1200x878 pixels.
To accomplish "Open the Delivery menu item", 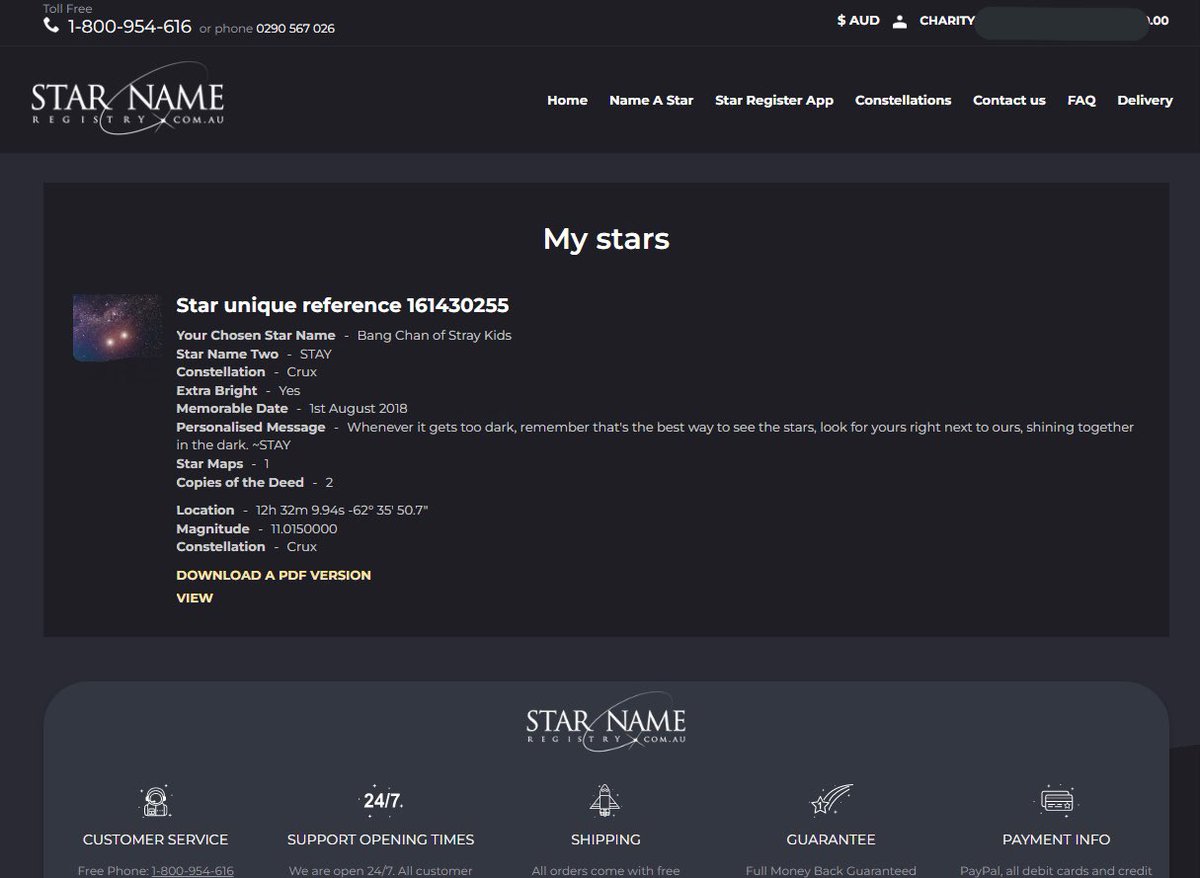I will click(x=1145, y=100).
